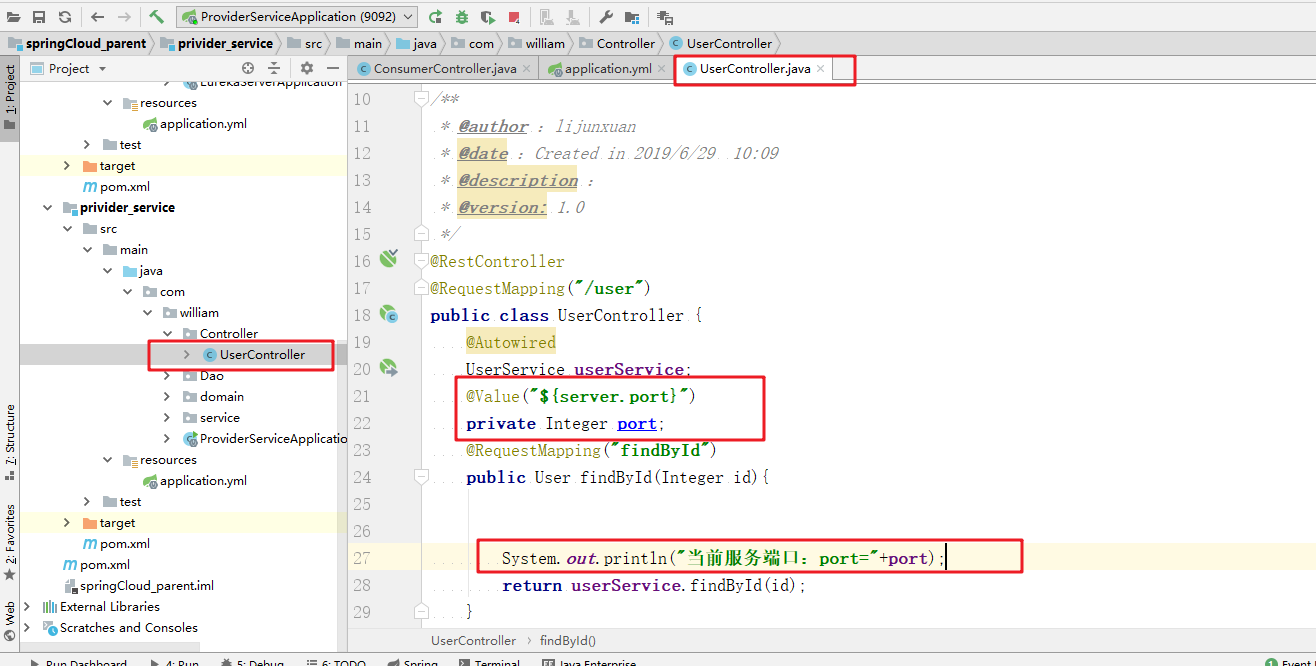Click the autowired gutter icon on line 20

coord(388,368)
